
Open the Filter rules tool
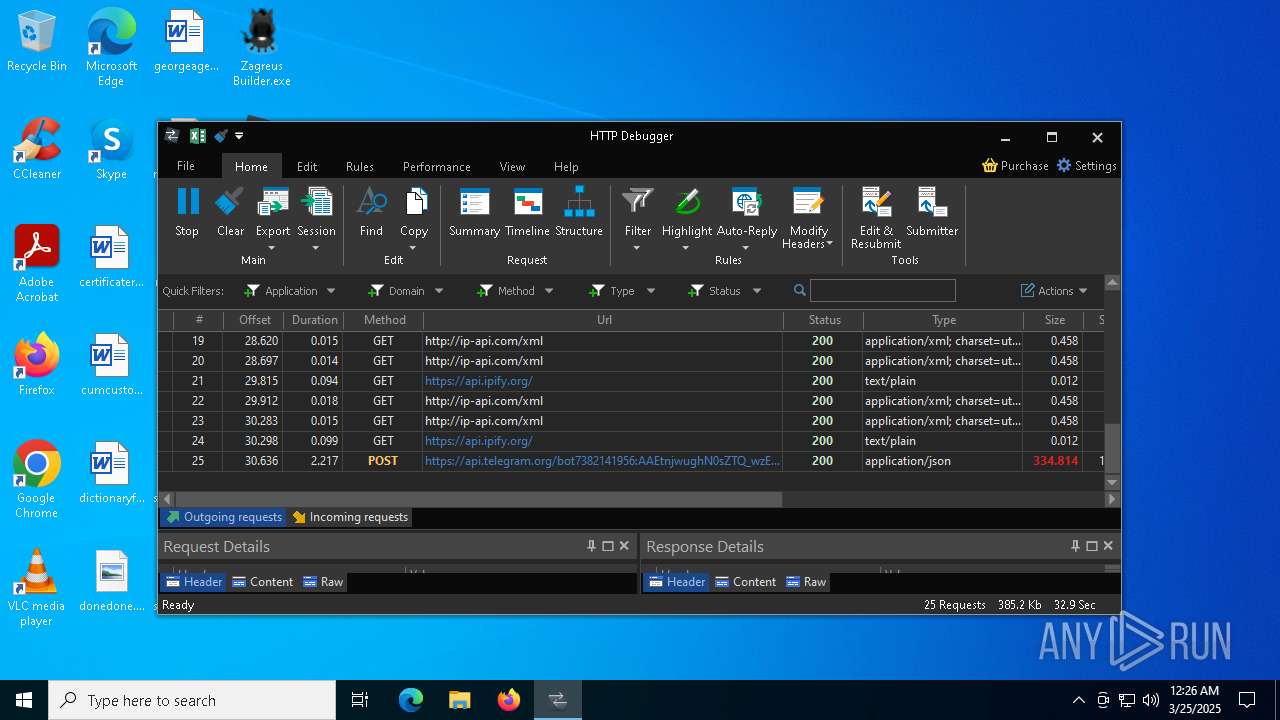[637, 212]
